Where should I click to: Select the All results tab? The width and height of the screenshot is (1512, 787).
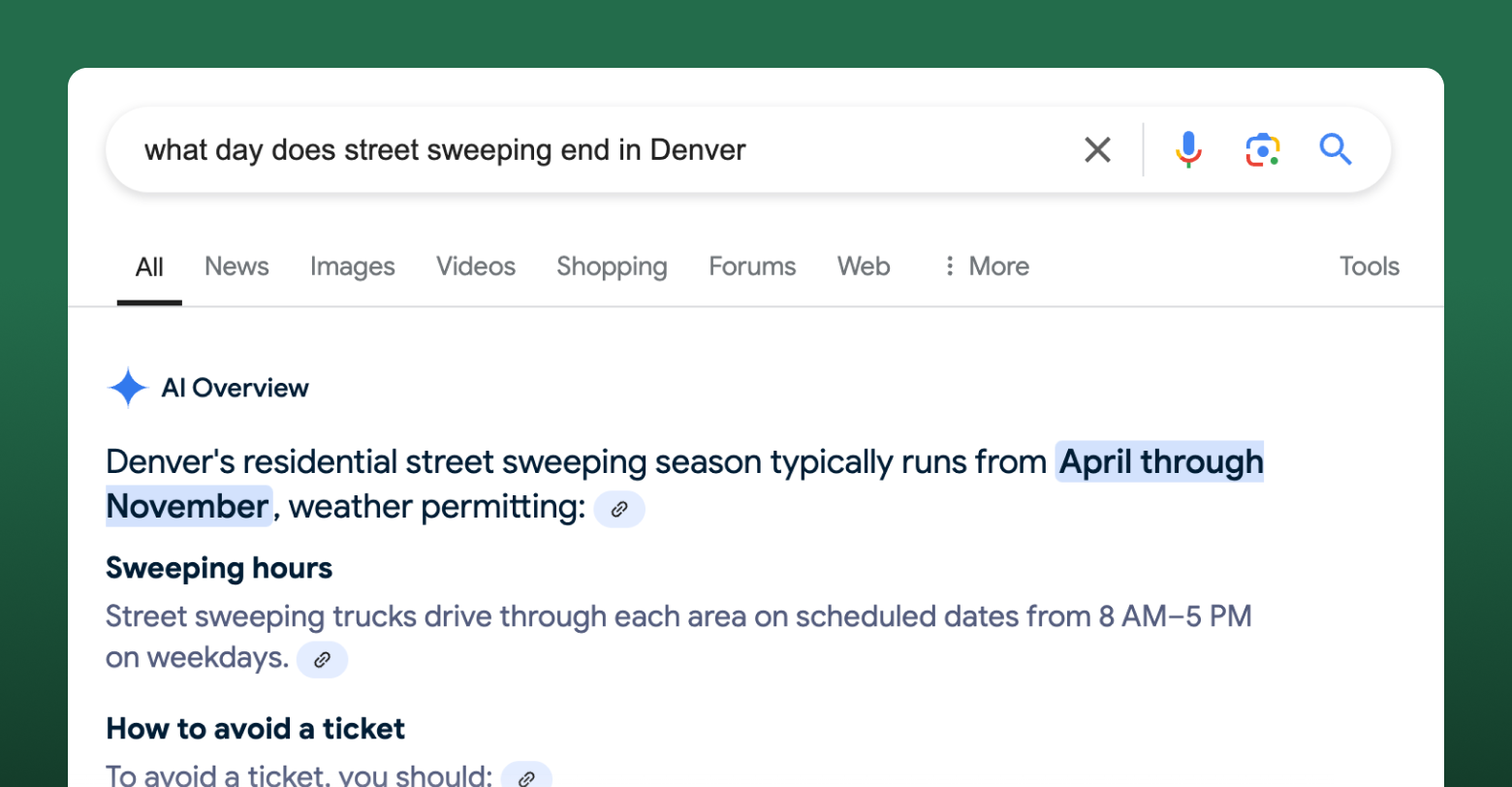pyautogui.click(x=149, y=266)
